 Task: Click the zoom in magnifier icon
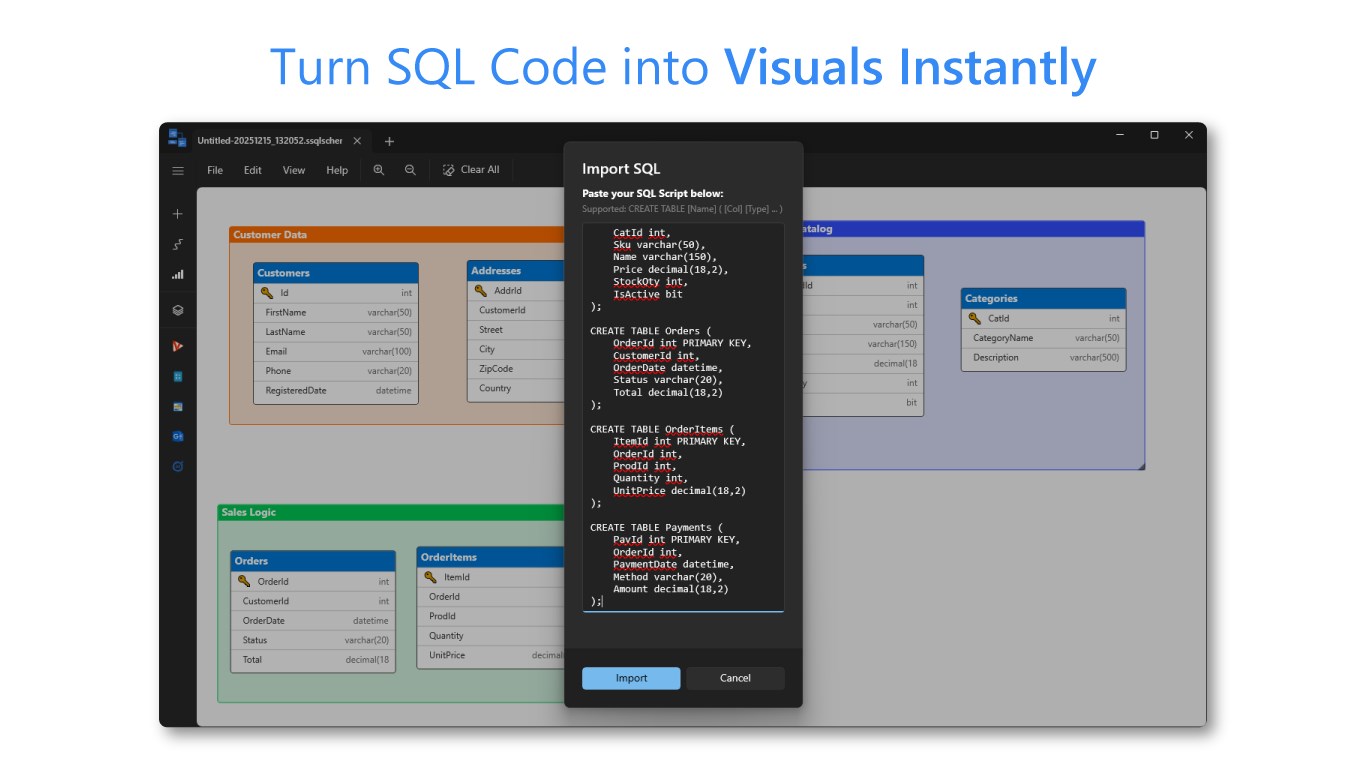click(379, 170)
